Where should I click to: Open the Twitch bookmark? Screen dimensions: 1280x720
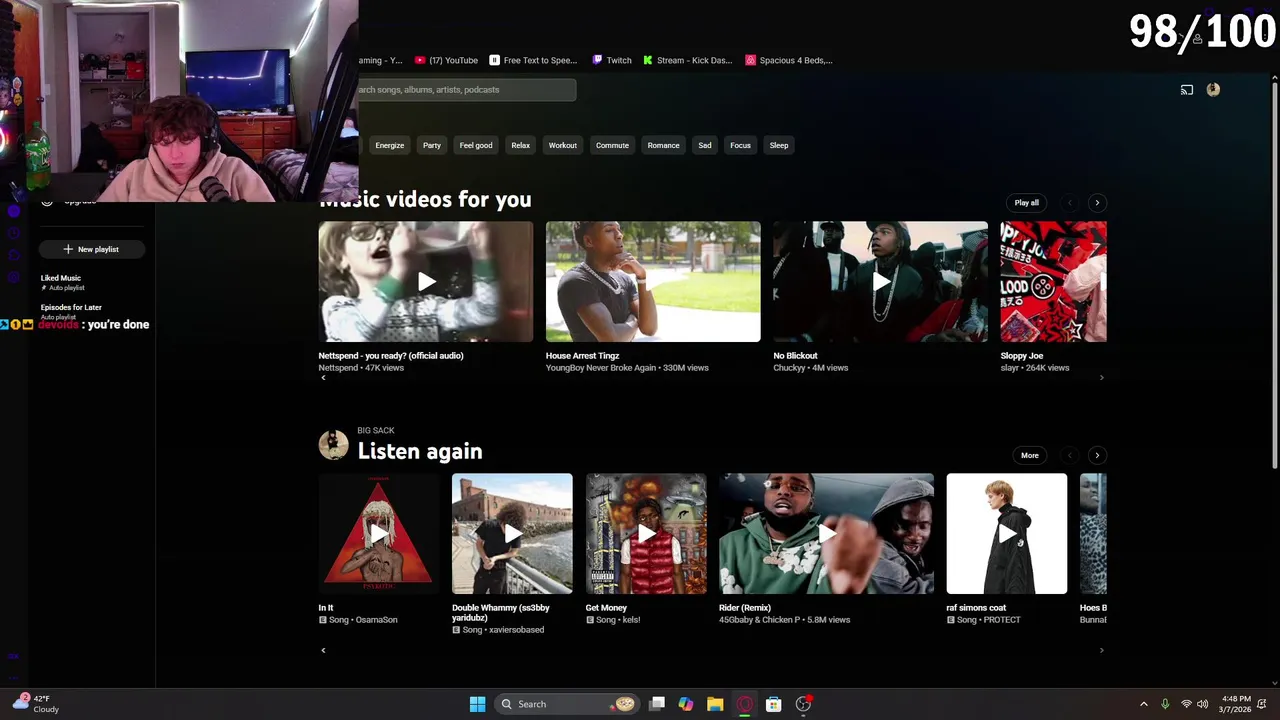point(612,60)
